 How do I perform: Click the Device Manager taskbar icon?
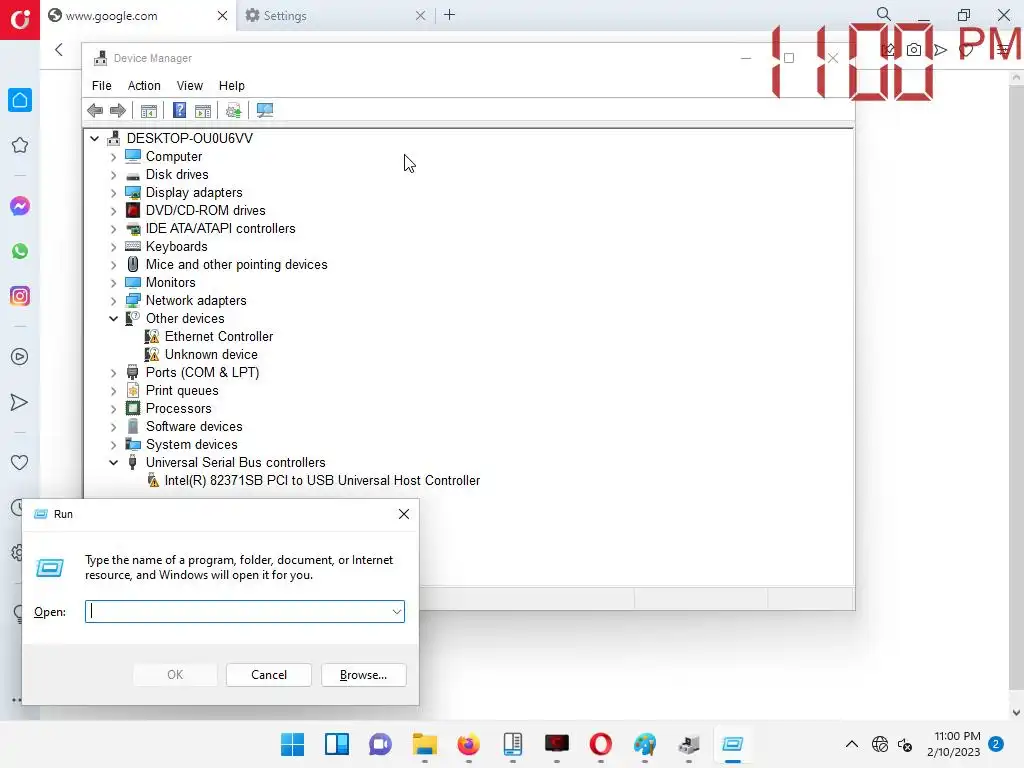tap(688, 744)
